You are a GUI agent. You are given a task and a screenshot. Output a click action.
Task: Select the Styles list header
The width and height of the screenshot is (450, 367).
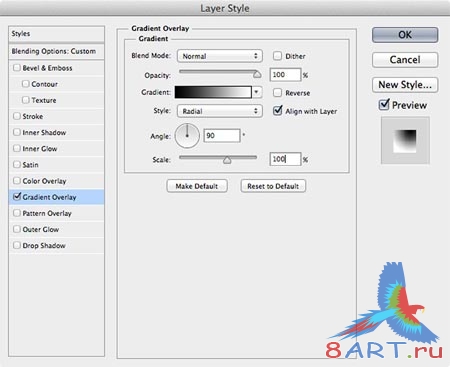[x=56, y=34]
